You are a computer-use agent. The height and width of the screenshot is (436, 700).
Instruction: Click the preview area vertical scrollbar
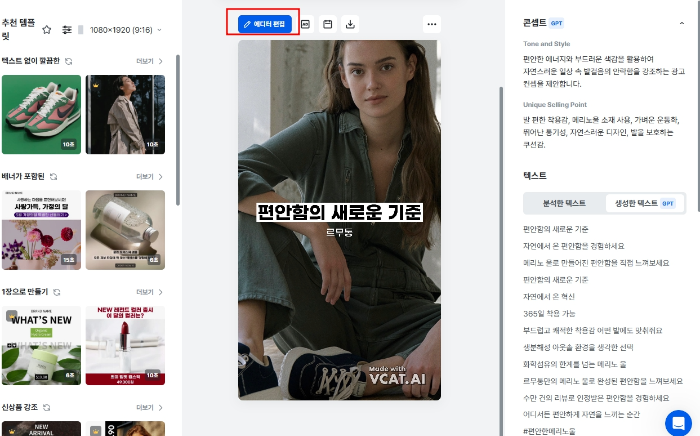pyautogui.click(x=501, y=261)
